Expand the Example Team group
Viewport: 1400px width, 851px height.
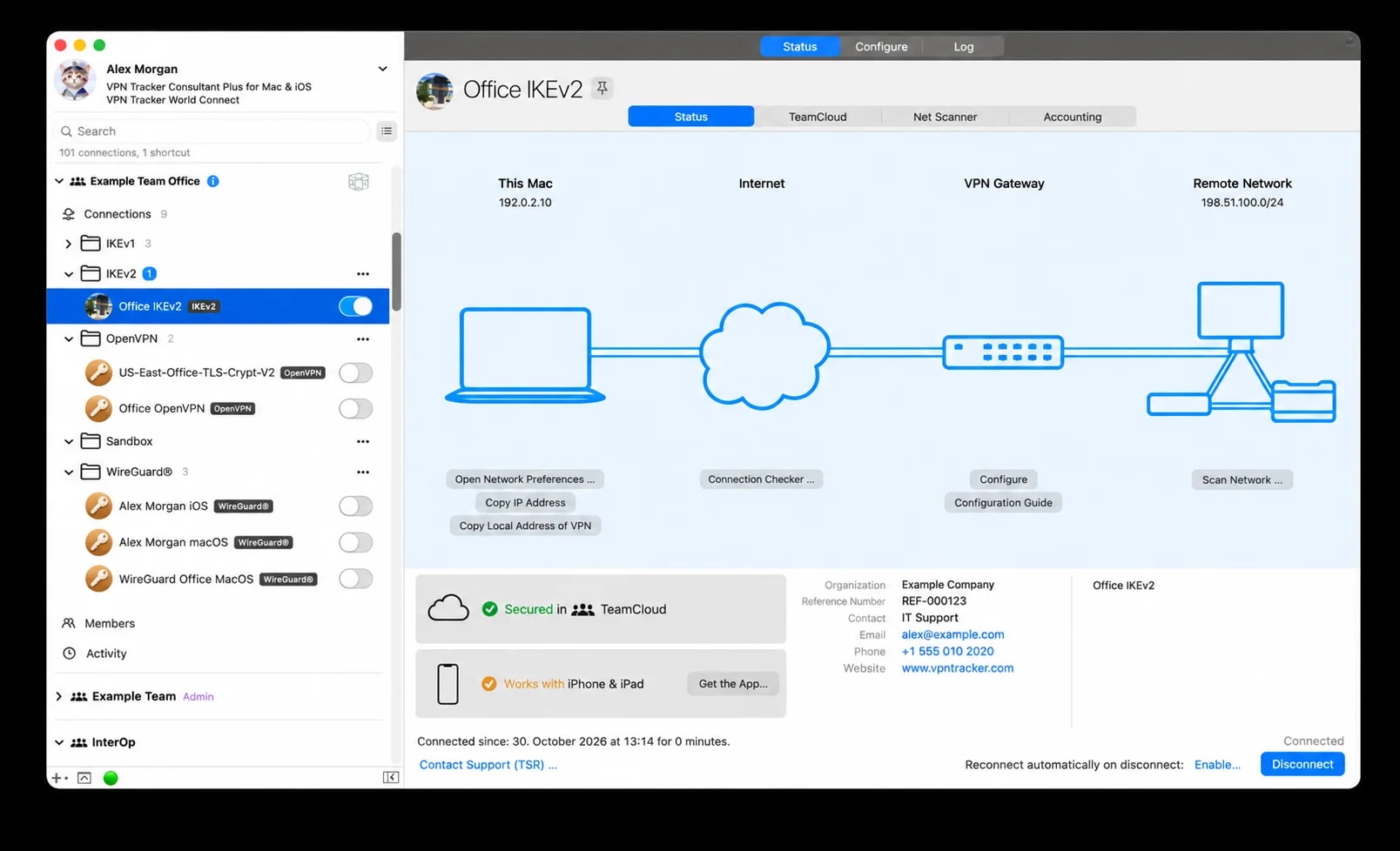[x=58, y=697]
